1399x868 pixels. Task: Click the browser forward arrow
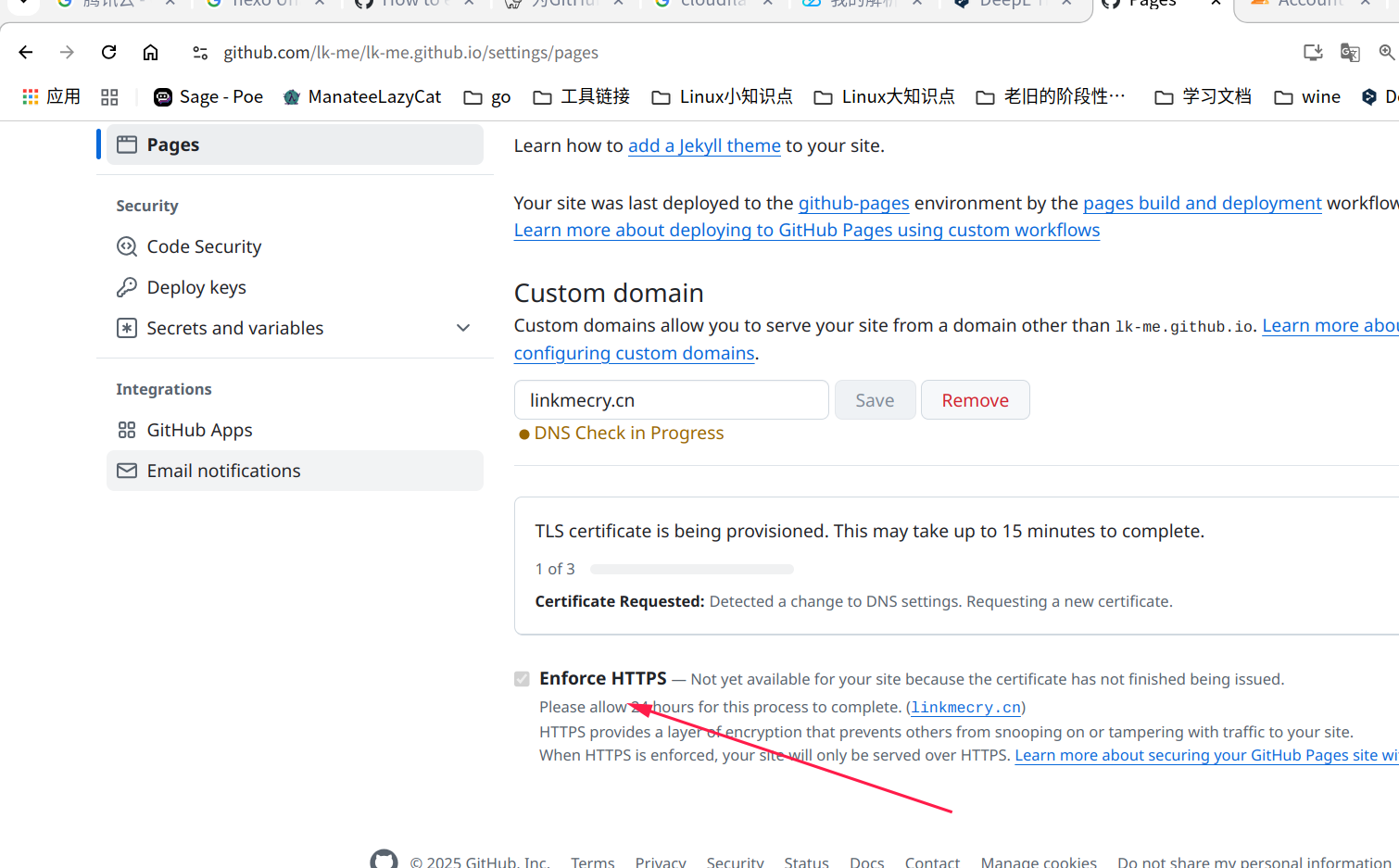[x=67, y=53]
